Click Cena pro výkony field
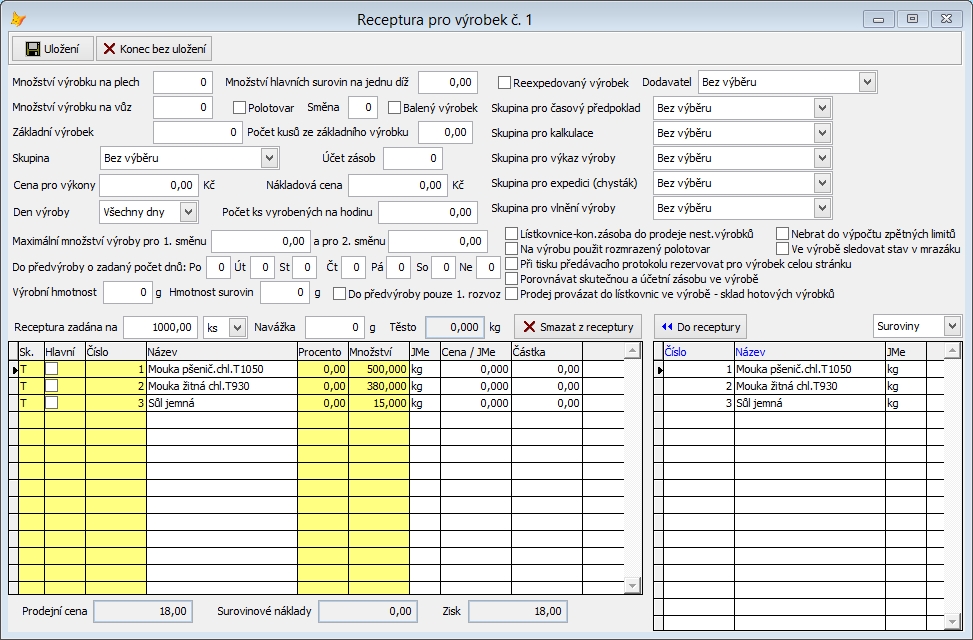Viewport: 973px width, 640px height. coord(149,185)
